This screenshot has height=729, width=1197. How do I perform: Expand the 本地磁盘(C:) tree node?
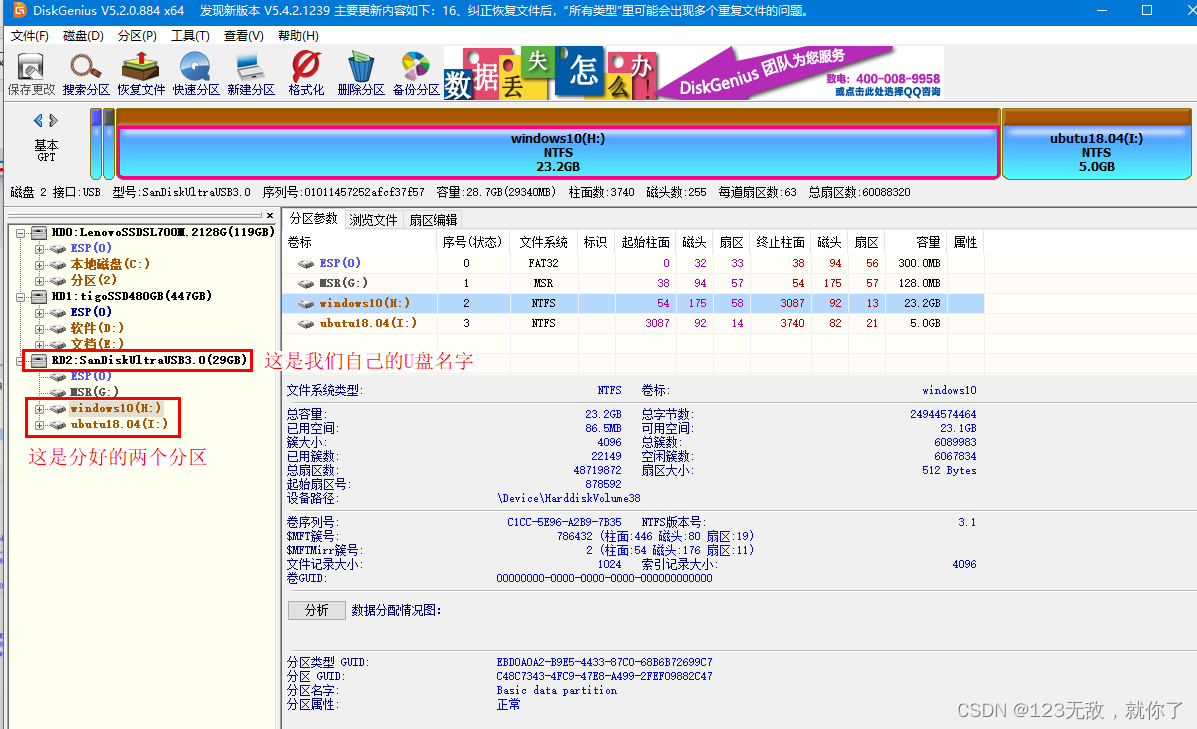pos(39,266)
